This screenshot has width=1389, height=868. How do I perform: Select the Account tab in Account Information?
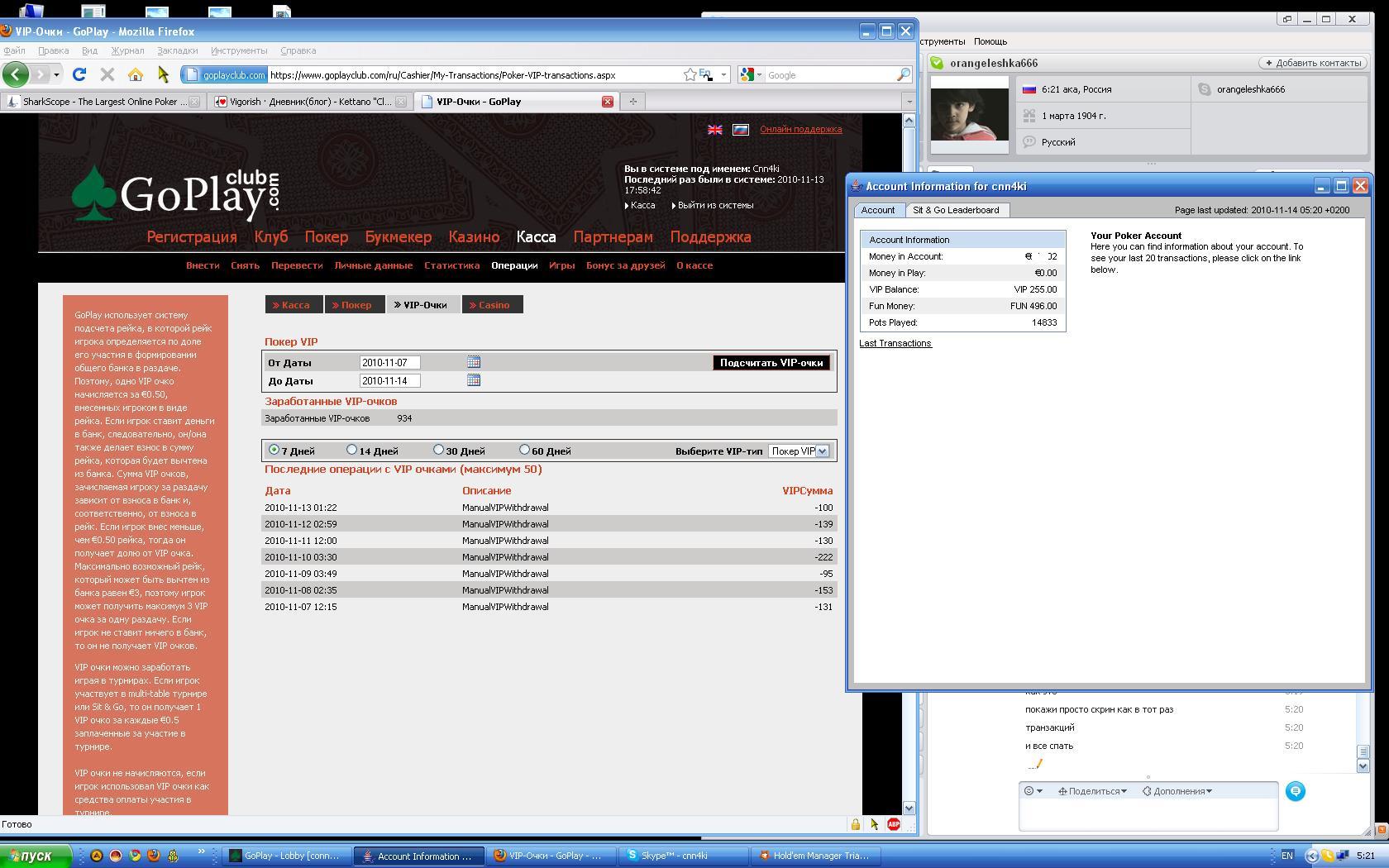click(x=878, y=210)
